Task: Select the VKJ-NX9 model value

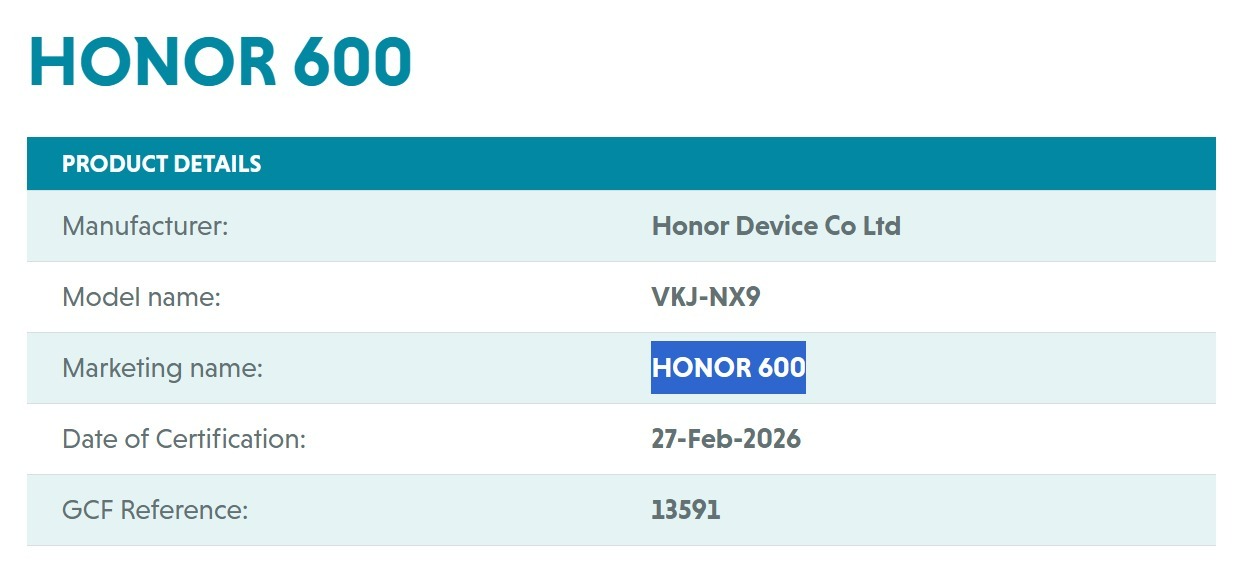Action: (706, 297)
